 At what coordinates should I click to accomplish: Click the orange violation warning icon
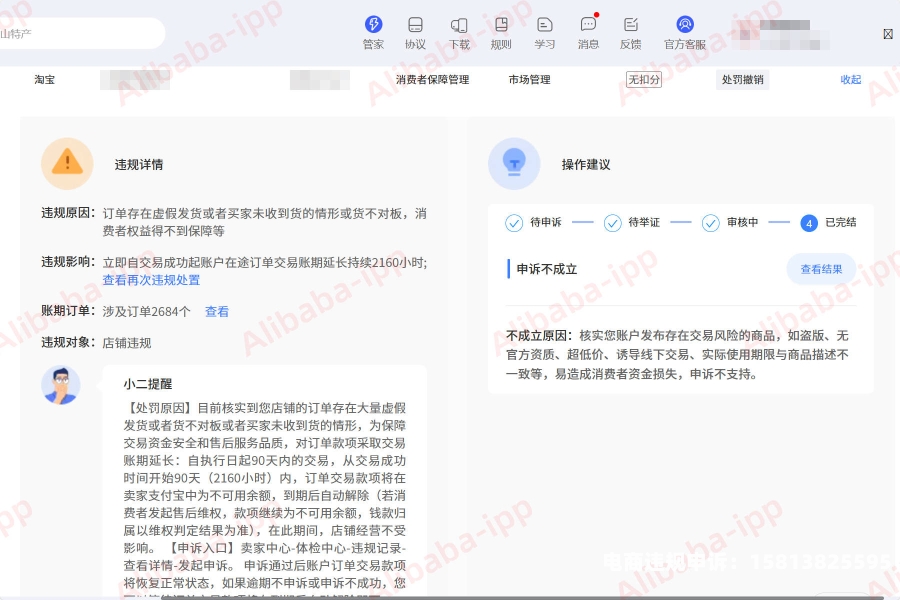67,163
